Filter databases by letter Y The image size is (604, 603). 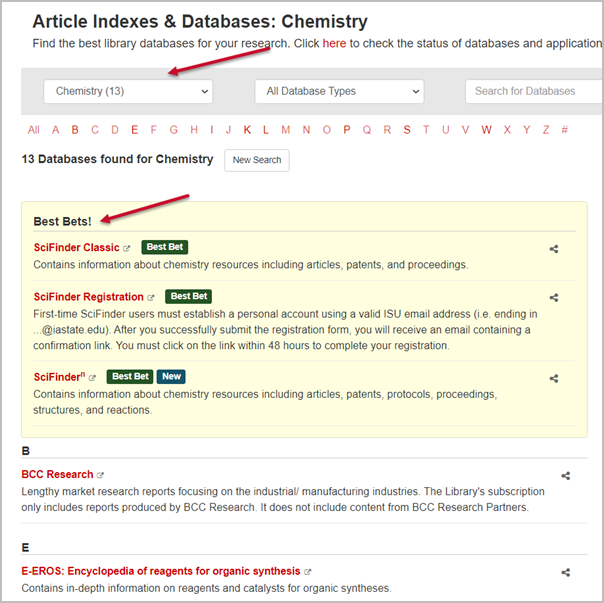click(527, 130)
